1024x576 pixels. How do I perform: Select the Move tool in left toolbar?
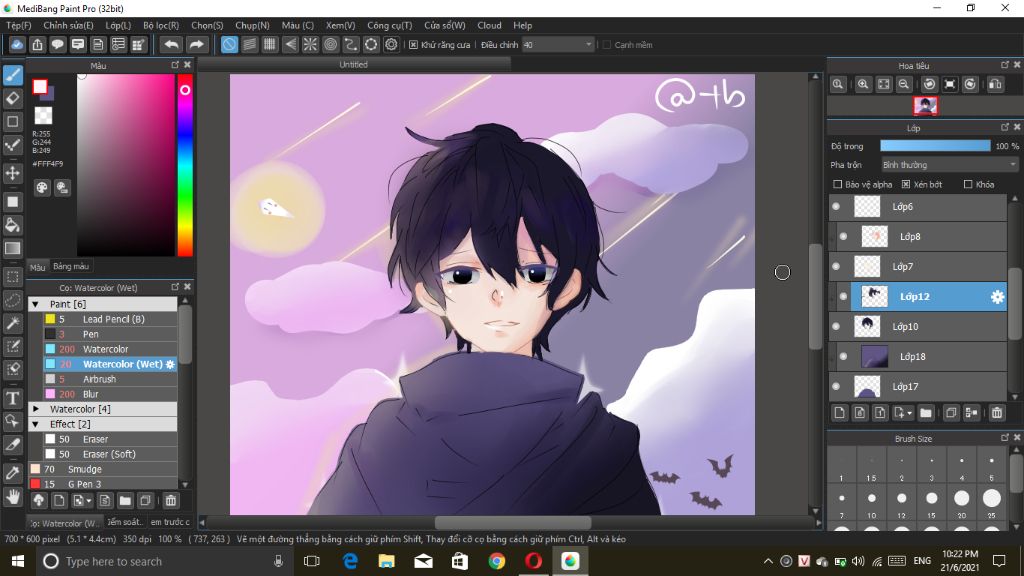(12, 173)
